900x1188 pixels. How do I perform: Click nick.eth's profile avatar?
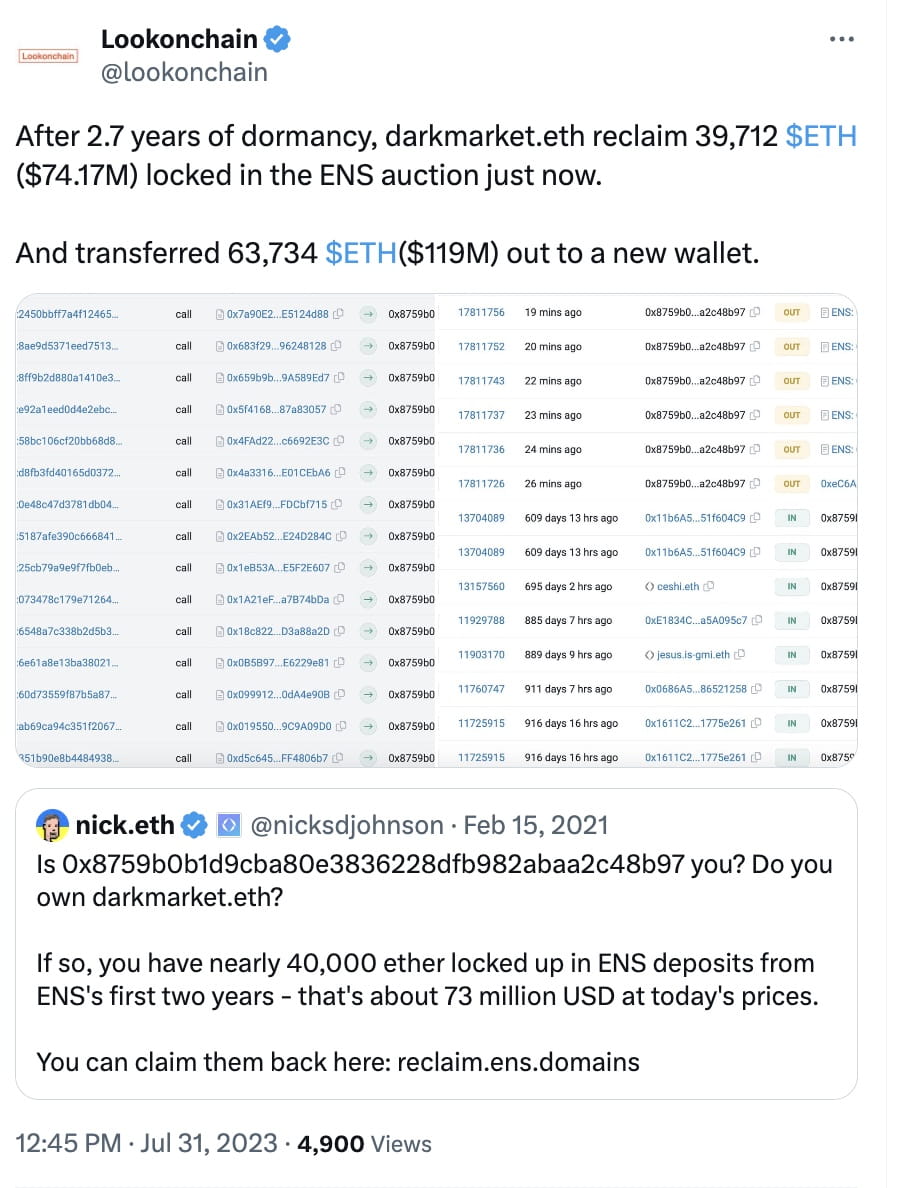coord(52,825)
